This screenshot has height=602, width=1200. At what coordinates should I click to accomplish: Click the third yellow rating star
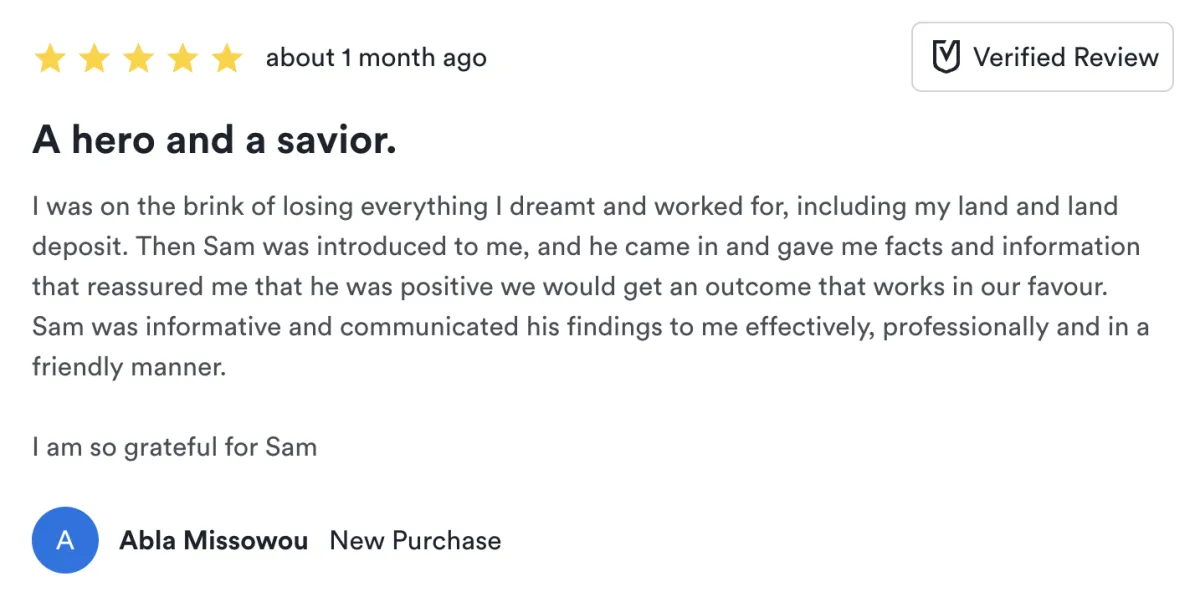[138, 59]
